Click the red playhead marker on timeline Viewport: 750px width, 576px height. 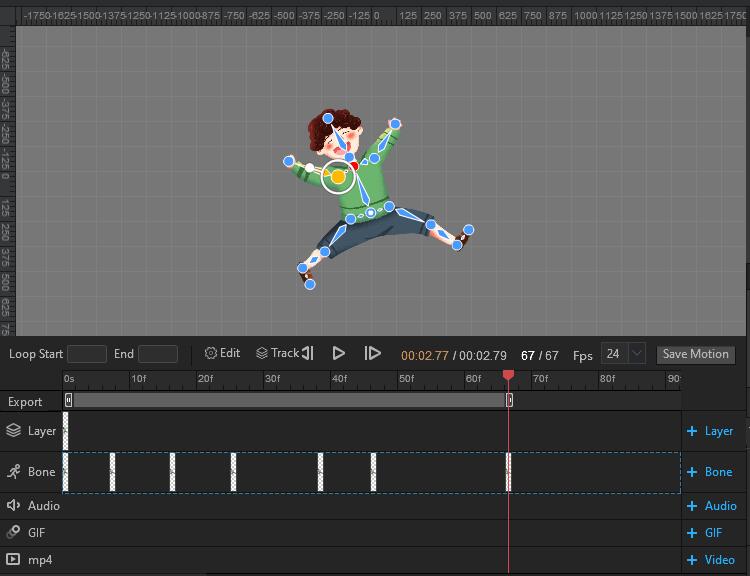(509, 375)
